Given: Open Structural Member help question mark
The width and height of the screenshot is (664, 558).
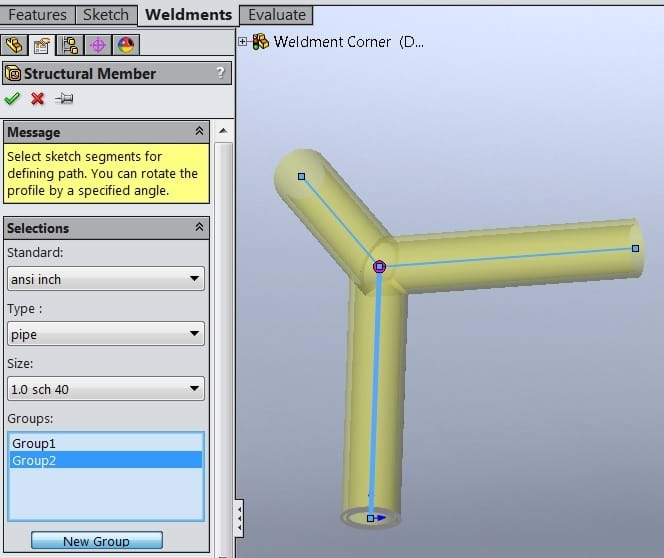Looking at the screenshot, I should tap(220, 73).
